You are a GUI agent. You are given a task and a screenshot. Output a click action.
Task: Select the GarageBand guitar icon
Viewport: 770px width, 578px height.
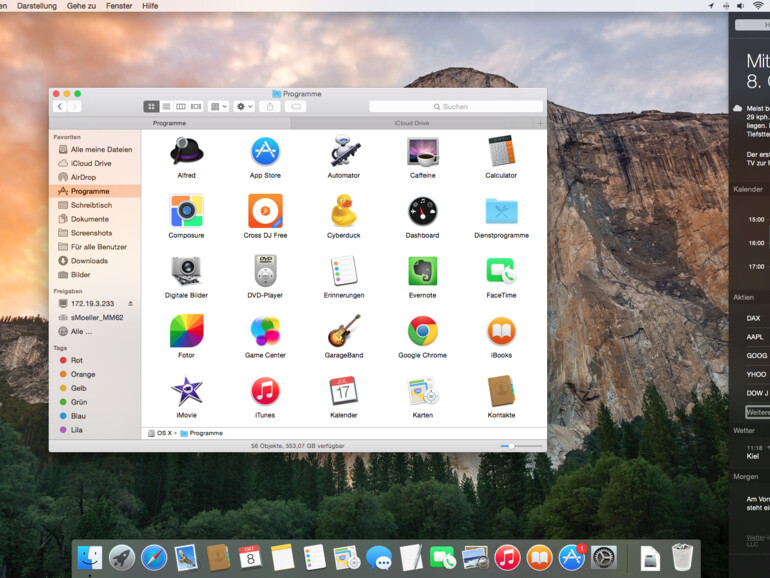click(x=344, y=330)
